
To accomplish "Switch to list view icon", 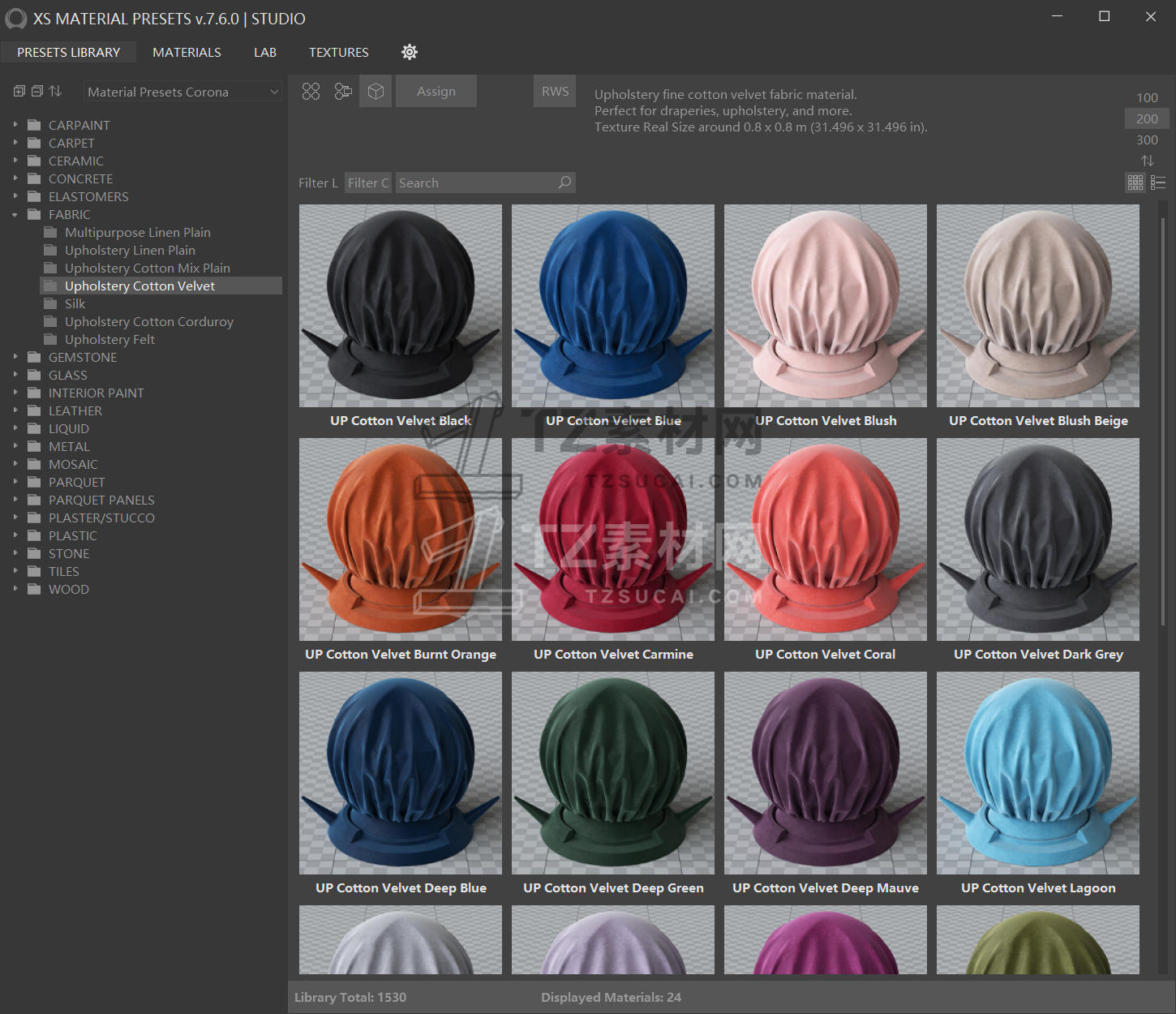I will 1158,183.
